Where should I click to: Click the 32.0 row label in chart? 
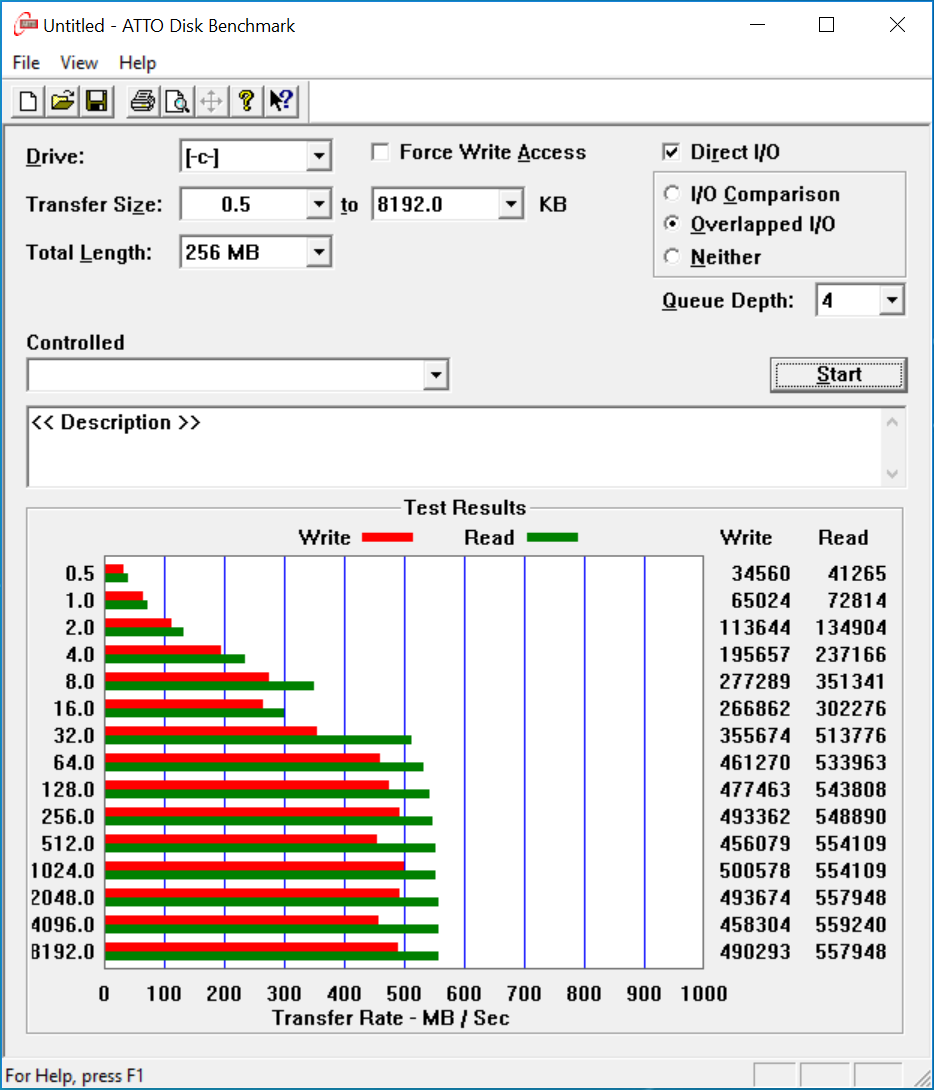point(74,735)
